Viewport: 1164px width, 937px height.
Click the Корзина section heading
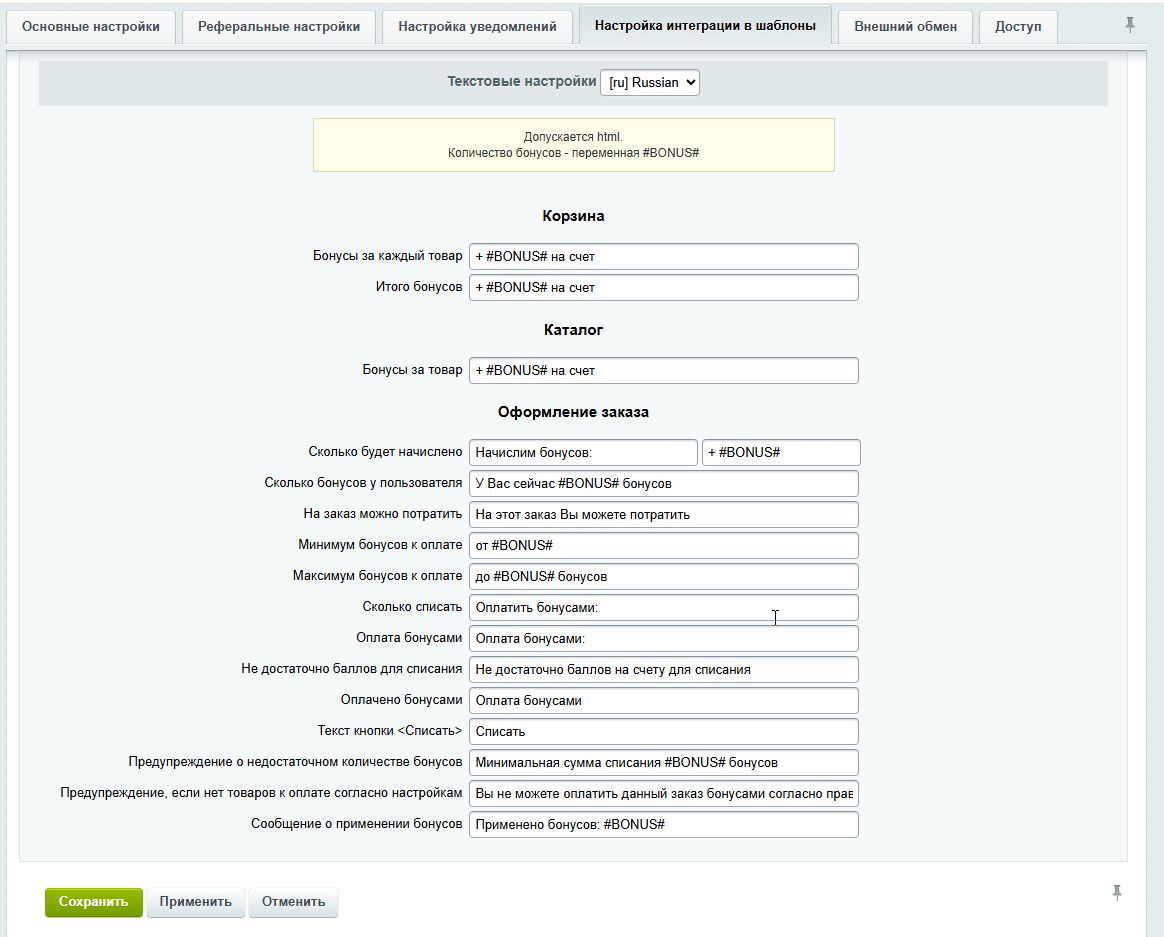point(573,216)
